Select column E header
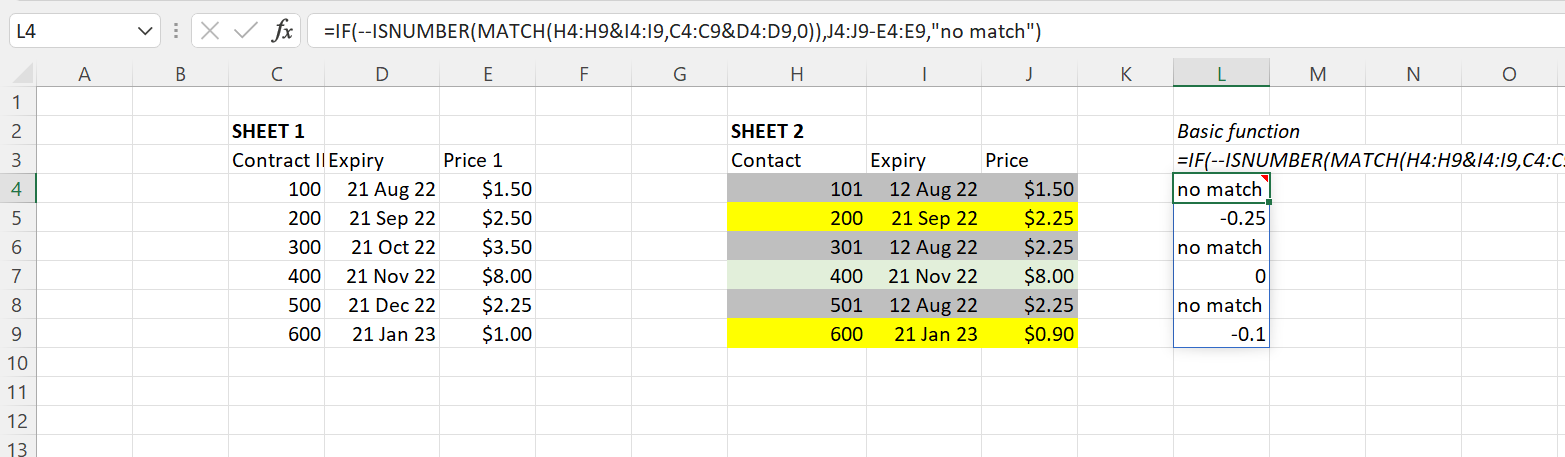 487,73
